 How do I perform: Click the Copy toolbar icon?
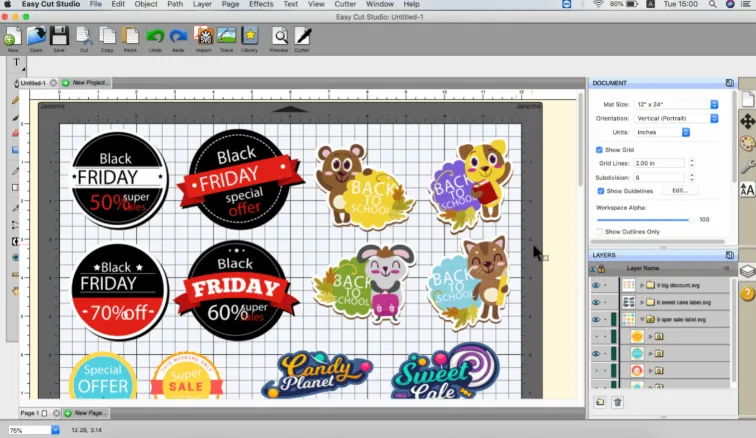pos(107,37)
